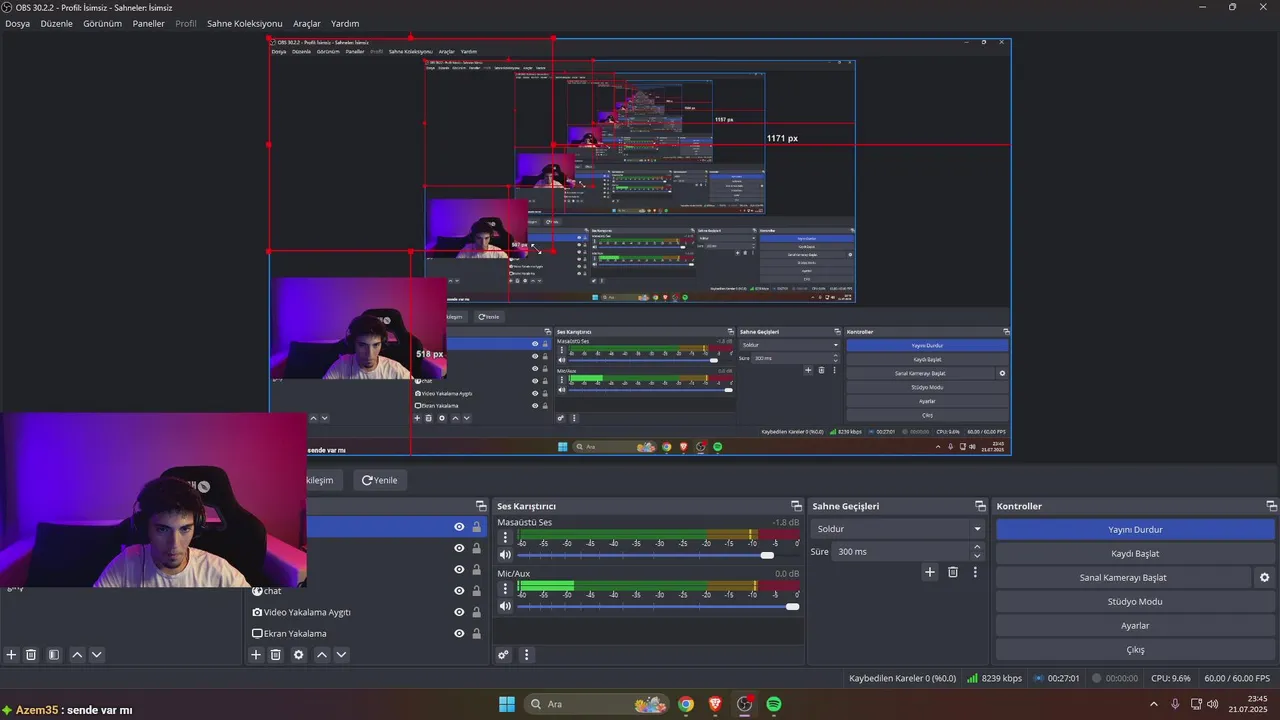Open scene filters icon in Scenes toolbar
This screenshot has width=1280, height=720.
pos(54,655)
